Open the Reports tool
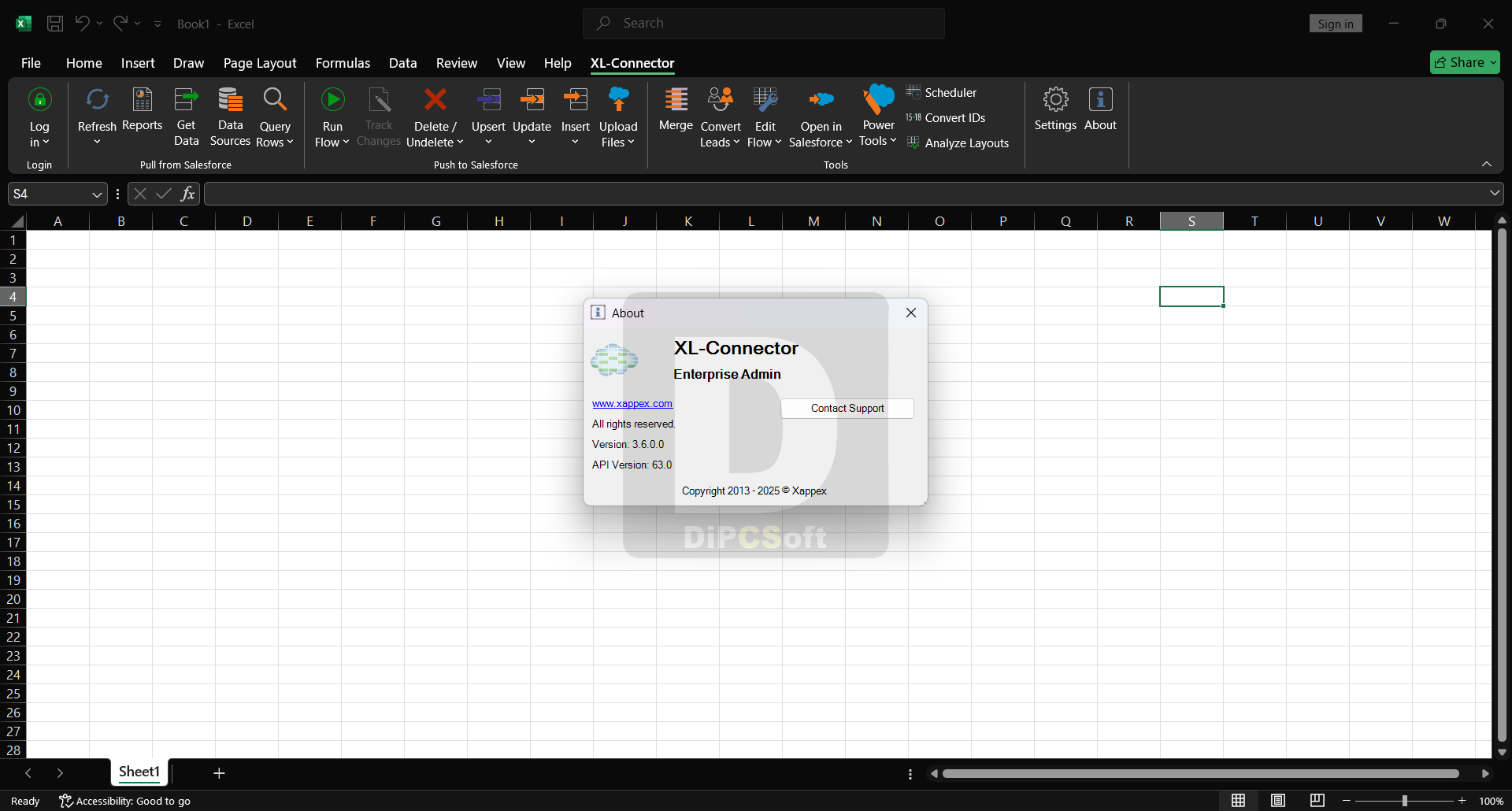This screenshot has width=1512, height=811. tap(142, 110)
